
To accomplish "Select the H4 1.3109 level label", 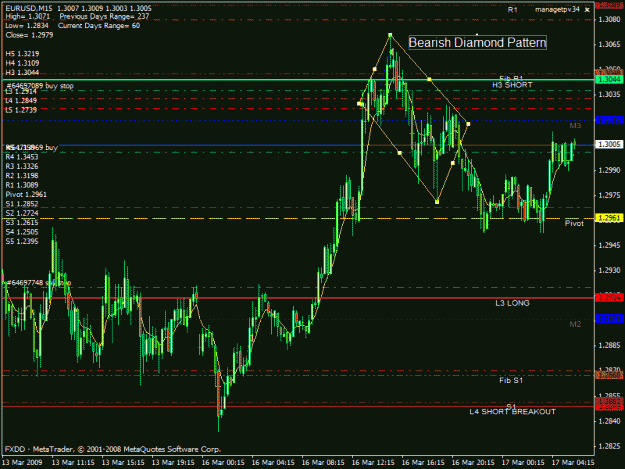I will [22, 63].
